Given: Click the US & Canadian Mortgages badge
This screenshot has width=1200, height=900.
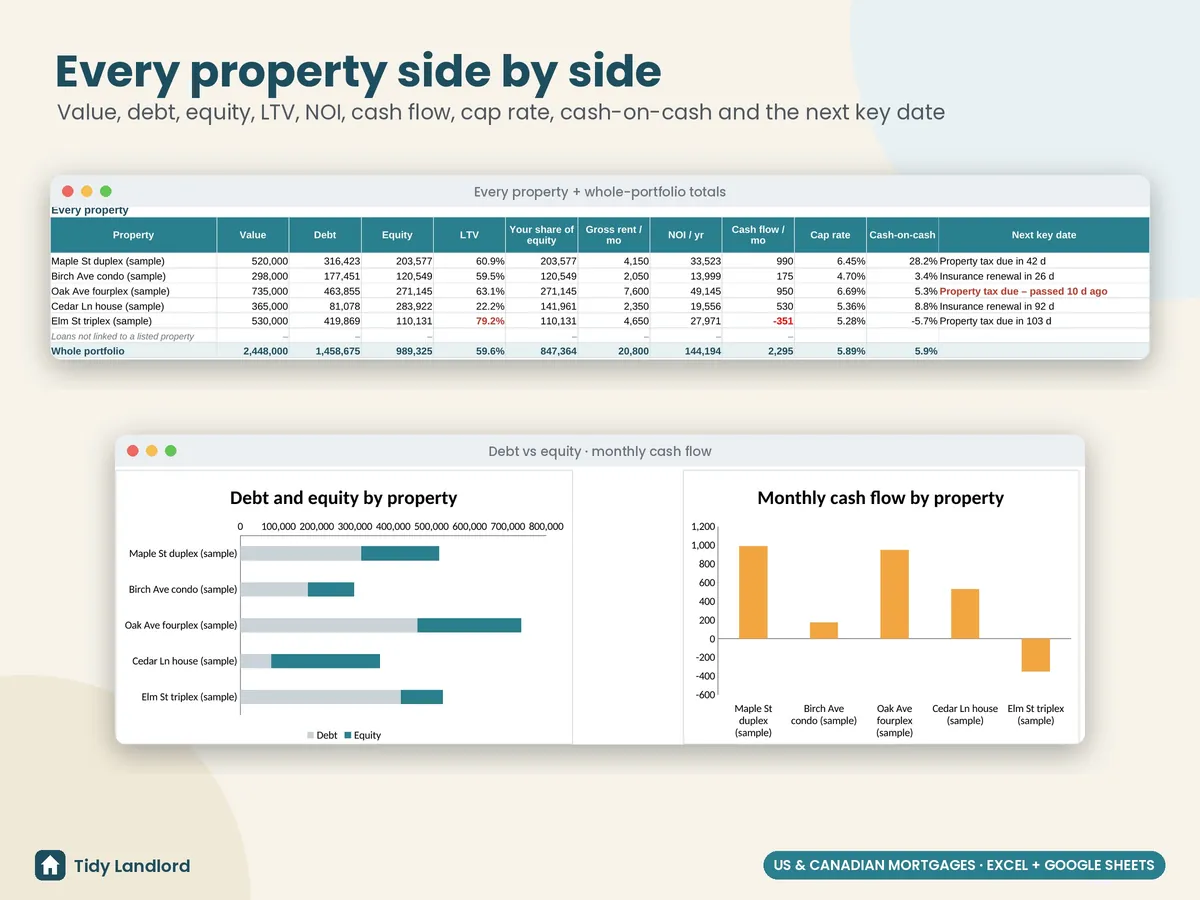Looking at the screenshot, I should tap(965, 865).
